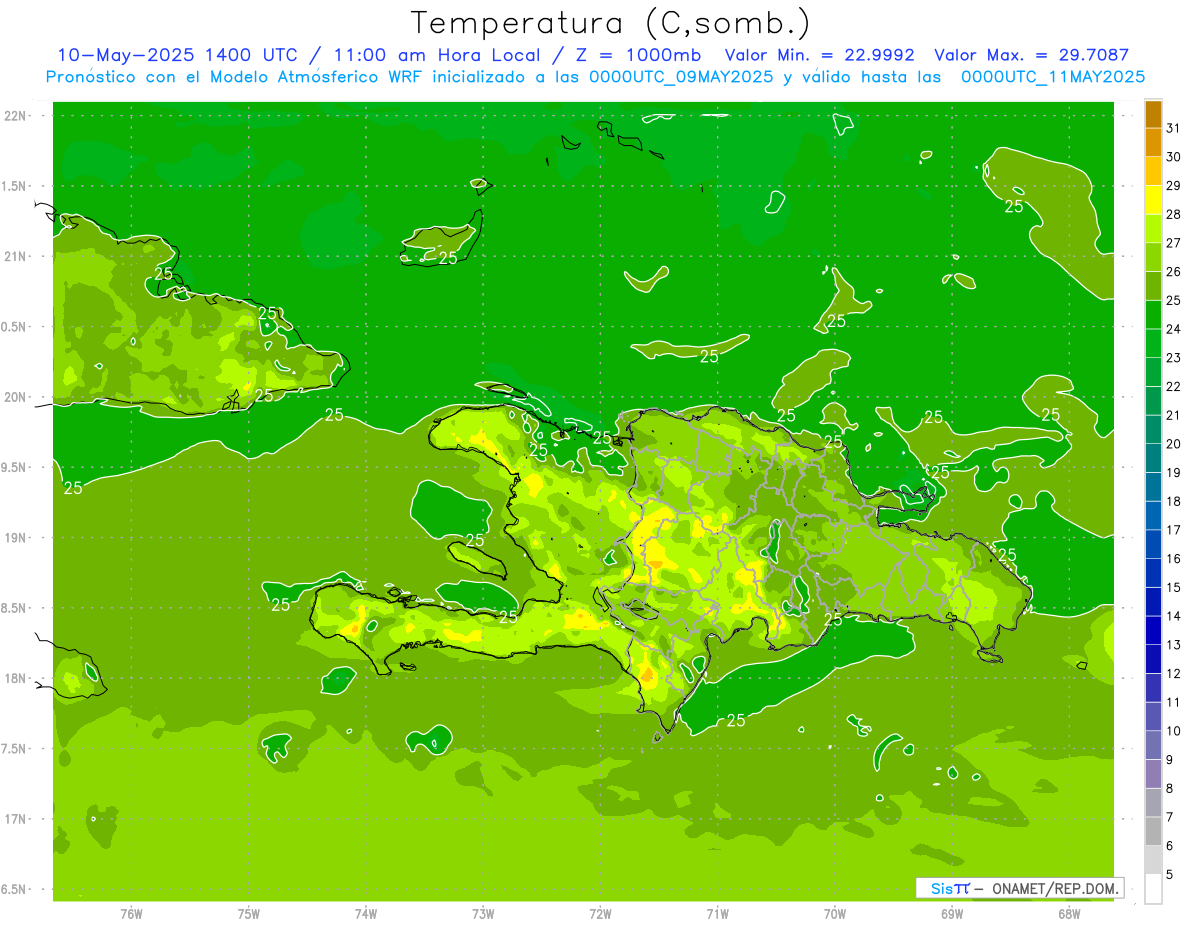Click the '69W' longitude axis label
The height and width of the screenshot is (927, 1200).
click(952, 913)
